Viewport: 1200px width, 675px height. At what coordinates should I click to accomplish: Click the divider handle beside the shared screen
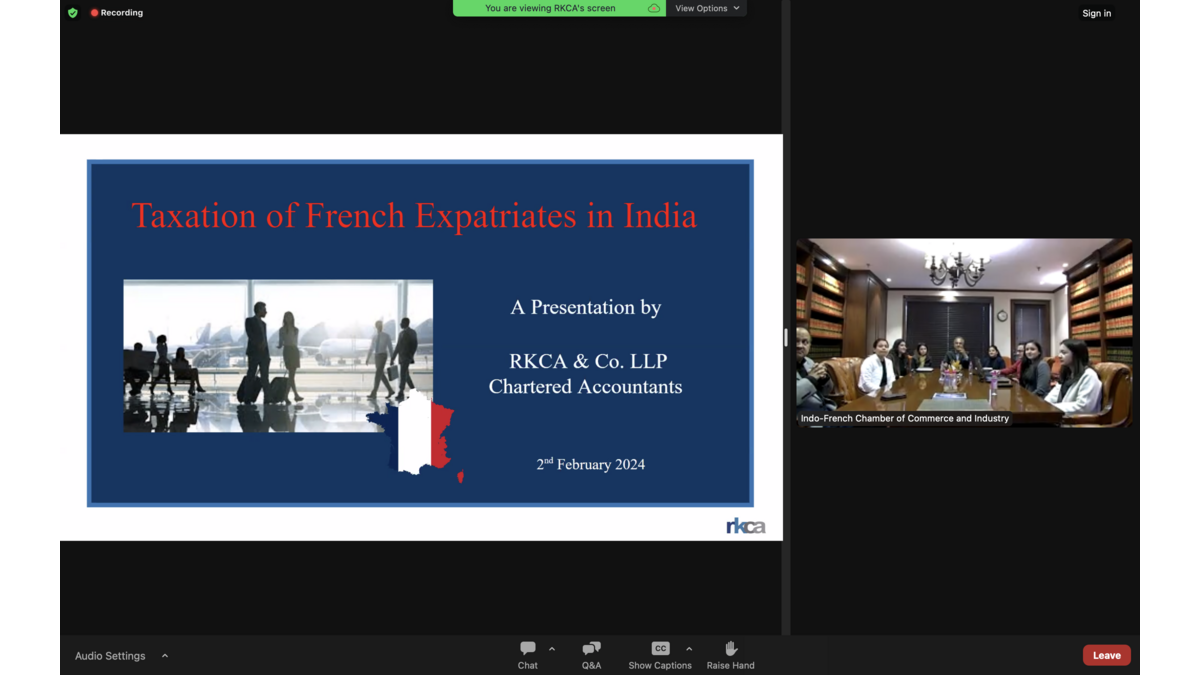point(786,338)
